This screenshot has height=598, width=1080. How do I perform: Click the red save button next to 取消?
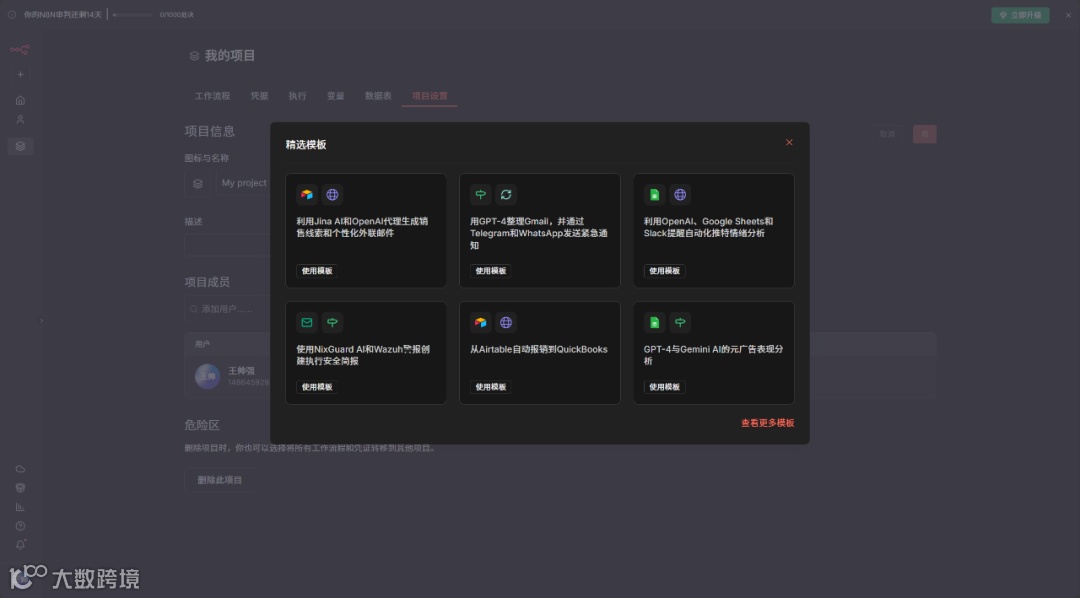pos(924,134)
